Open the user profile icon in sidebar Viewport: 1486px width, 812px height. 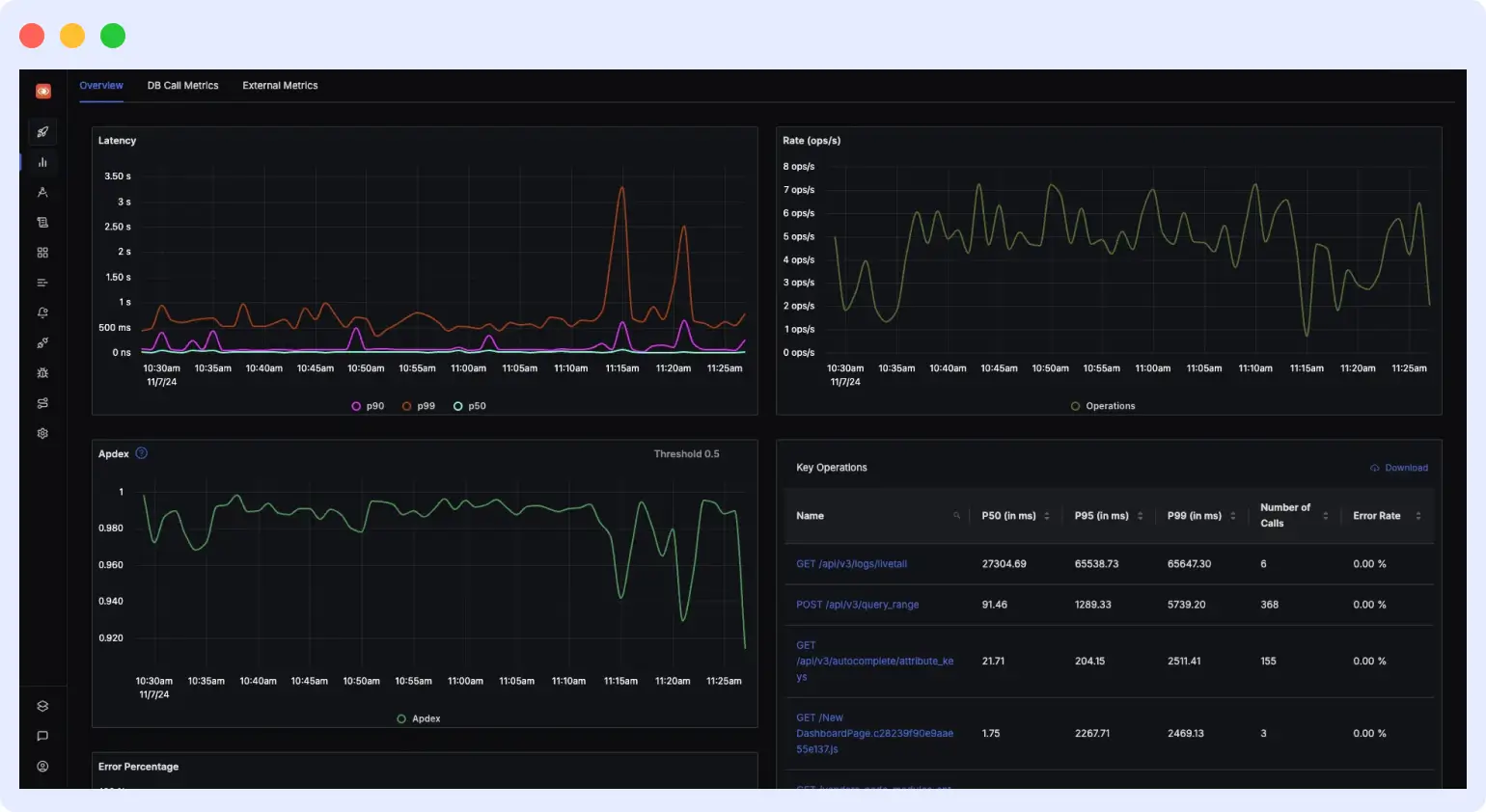click(42, 767)
